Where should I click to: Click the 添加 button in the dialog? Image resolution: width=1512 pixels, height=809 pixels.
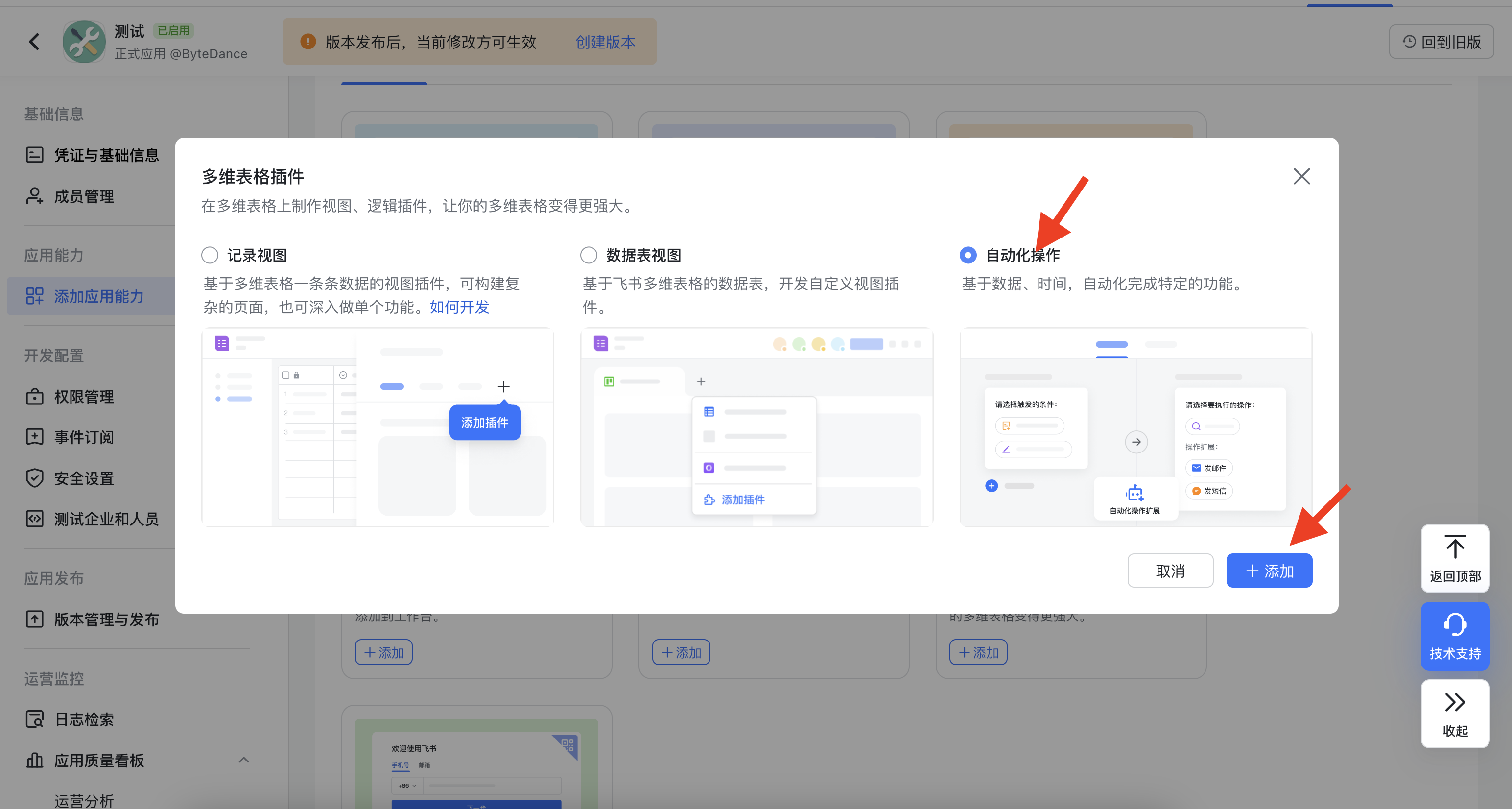[x=1269, y=570]
